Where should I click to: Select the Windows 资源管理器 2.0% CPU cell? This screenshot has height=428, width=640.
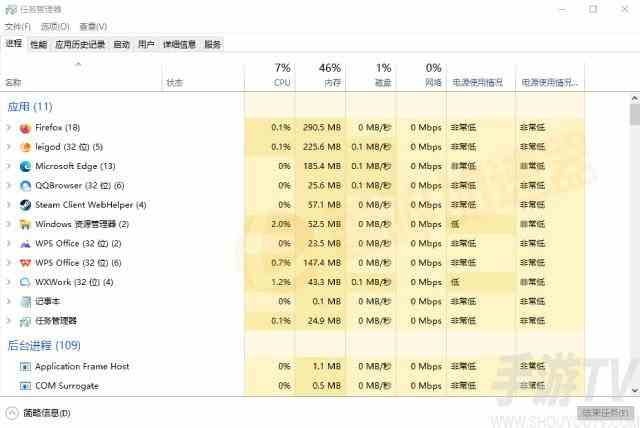coord(270,224)
